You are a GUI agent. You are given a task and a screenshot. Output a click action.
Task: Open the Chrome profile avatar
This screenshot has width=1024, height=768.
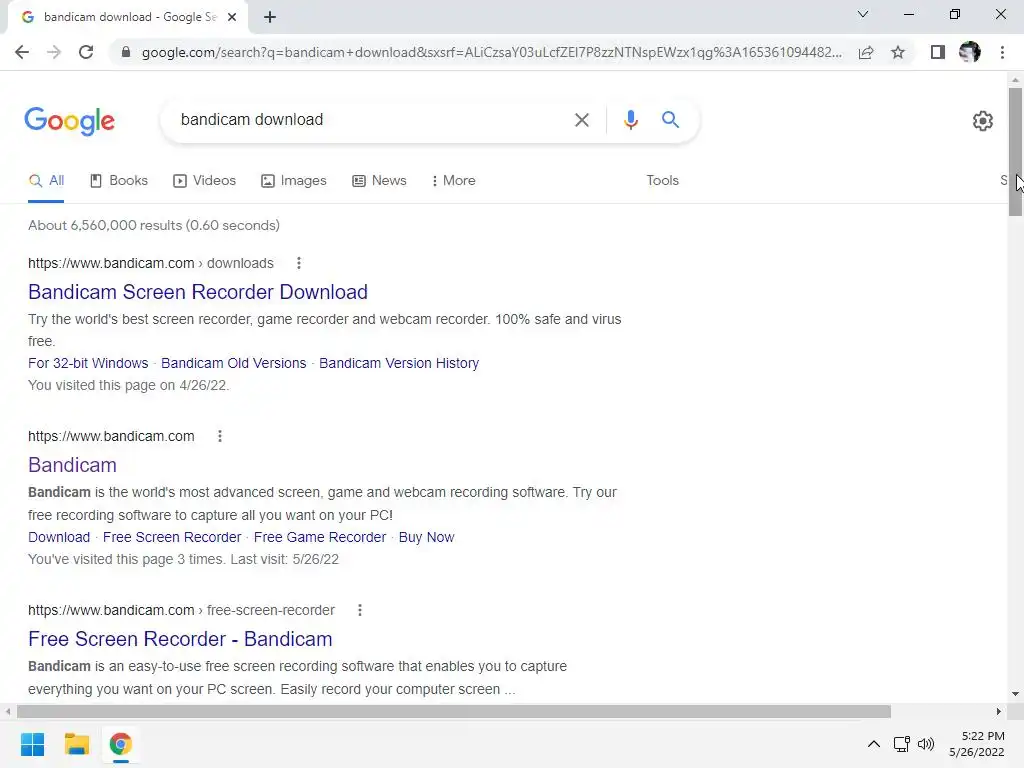coord(970,52)
